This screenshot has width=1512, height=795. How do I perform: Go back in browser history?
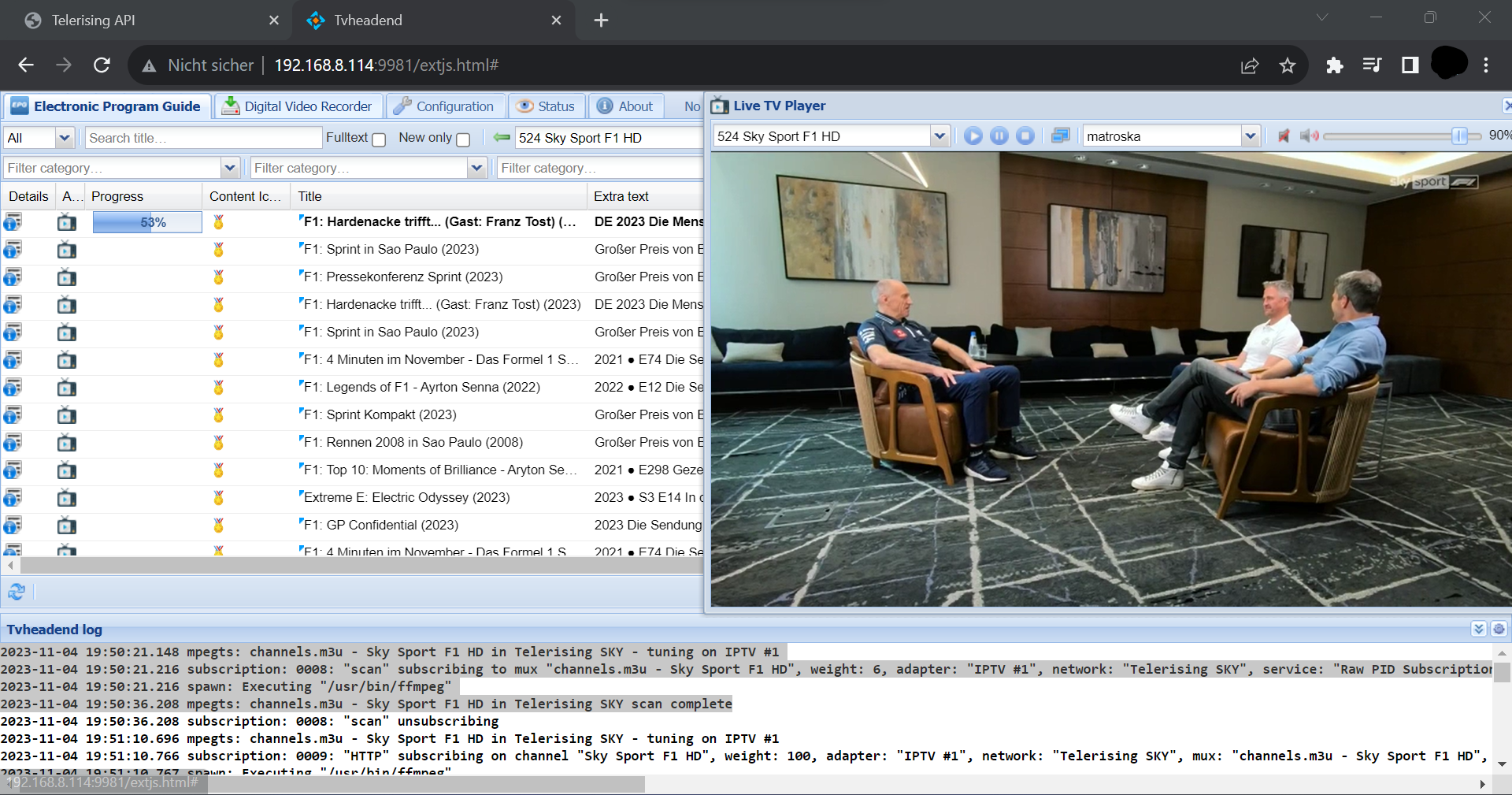pos(26,65)
